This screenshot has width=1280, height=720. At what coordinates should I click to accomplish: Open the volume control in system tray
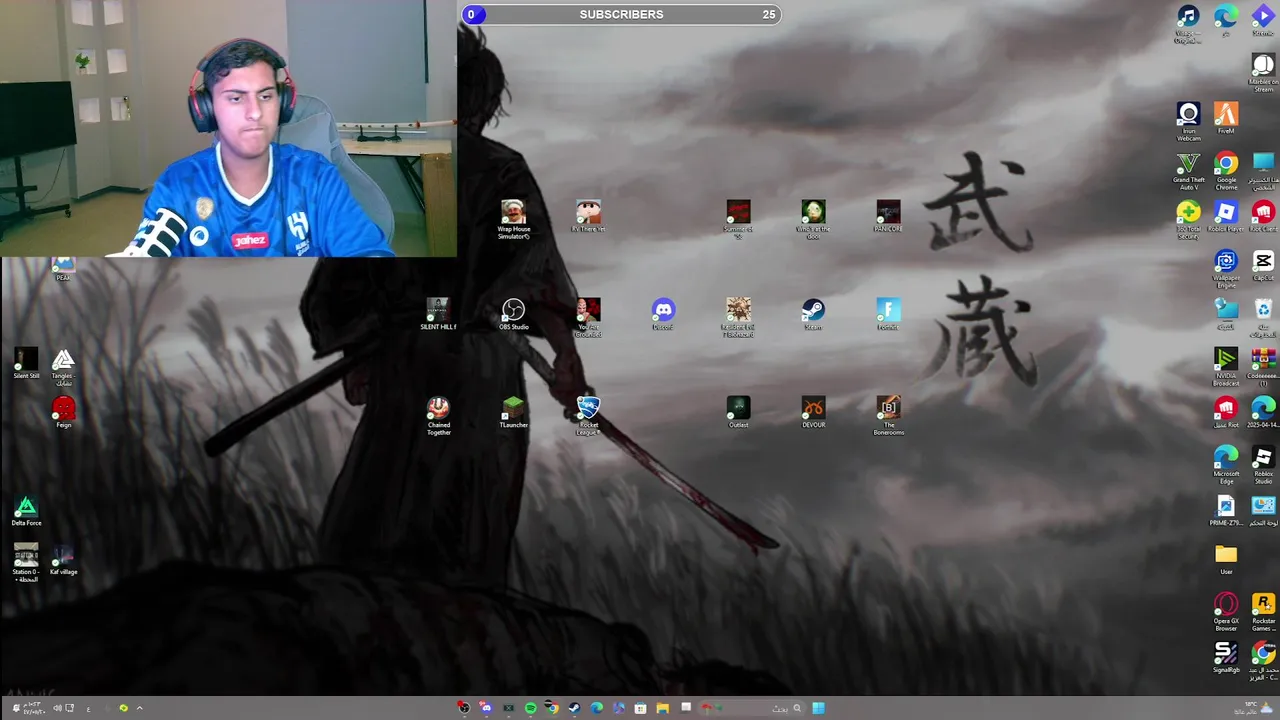coord(58,708)
